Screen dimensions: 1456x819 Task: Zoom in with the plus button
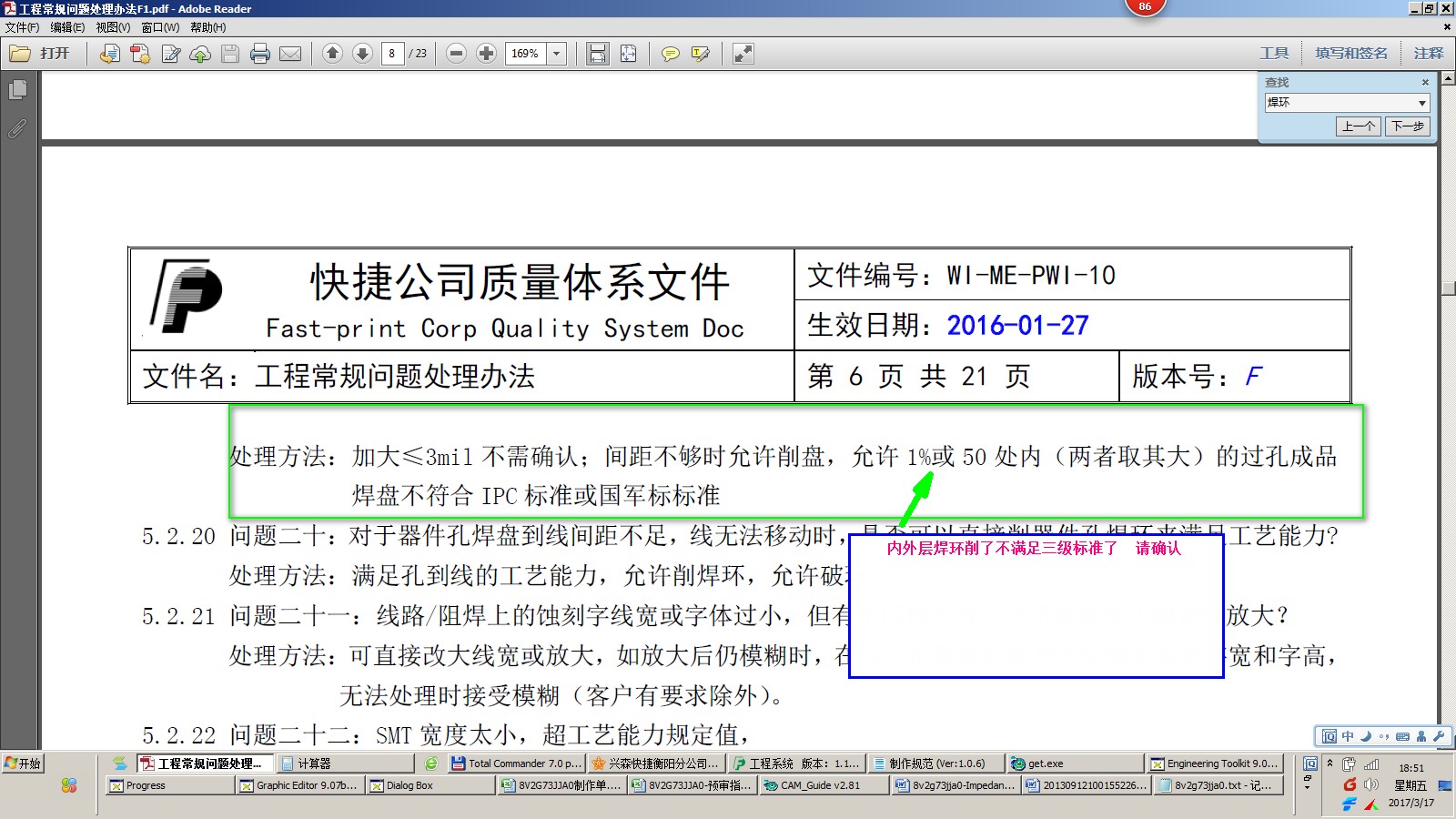point(487,54)
